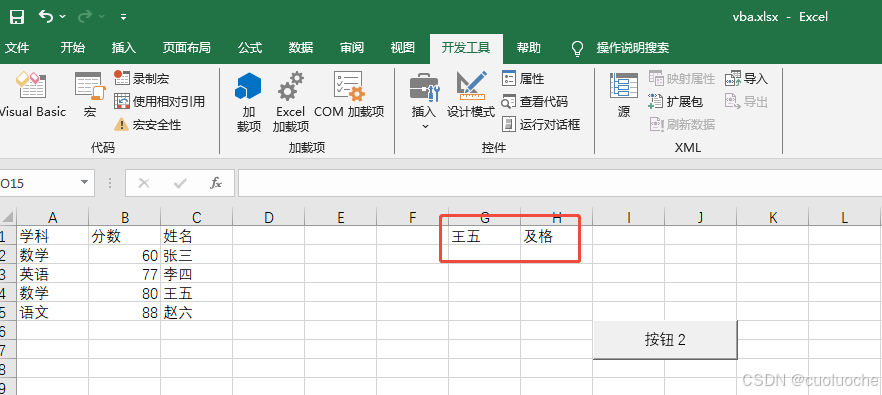
Task: Select column A header
Action: point(53,217)
